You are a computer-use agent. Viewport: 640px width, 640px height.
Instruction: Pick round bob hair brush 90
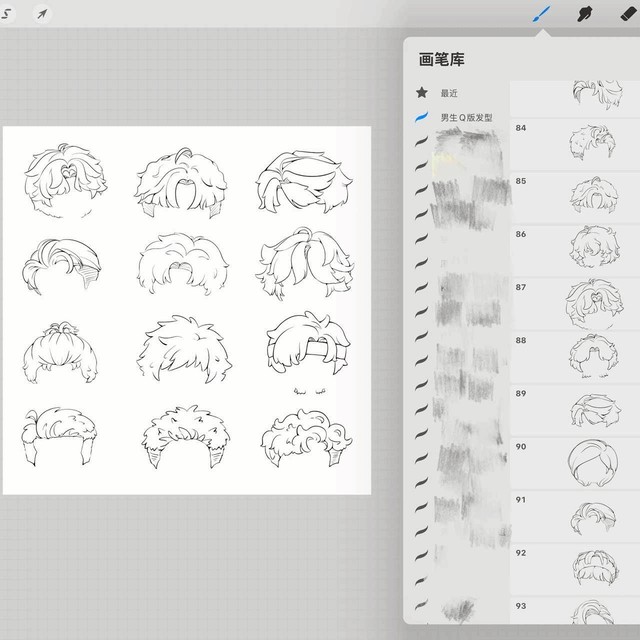pyautogui.click(x=575, y=463)
